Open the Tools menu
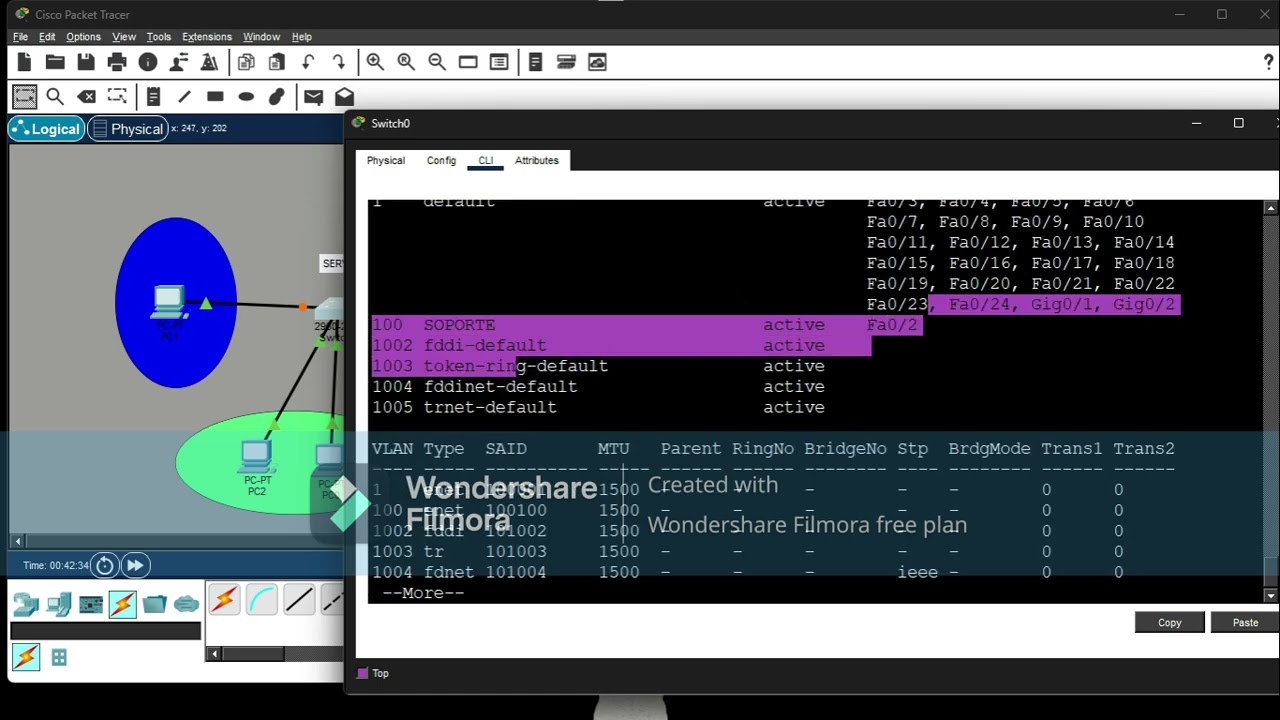Screen dimensions: 1280x720 (x=159, y=37)
